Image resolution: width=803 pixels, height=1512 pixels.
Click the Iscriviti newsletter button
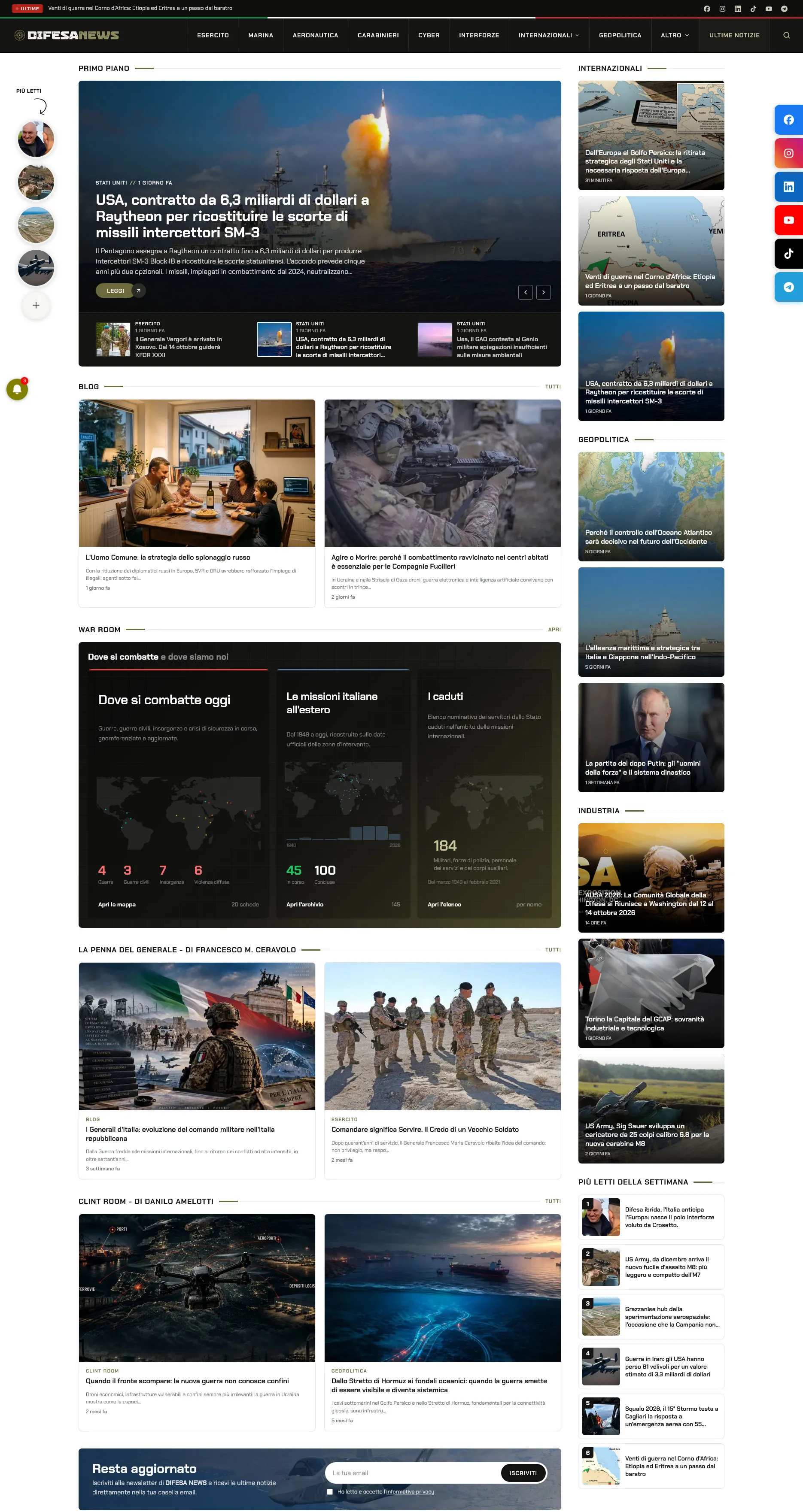tap(523, 1473)
